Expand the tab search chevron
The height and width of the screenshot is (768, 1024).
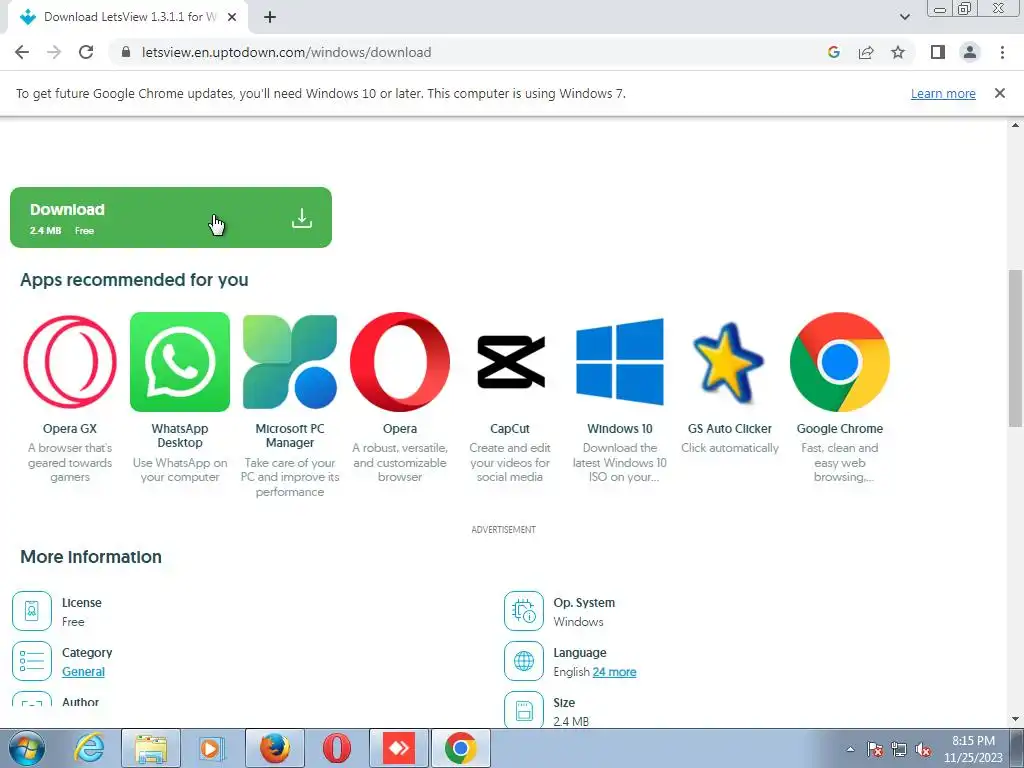(x=904, y=17)
